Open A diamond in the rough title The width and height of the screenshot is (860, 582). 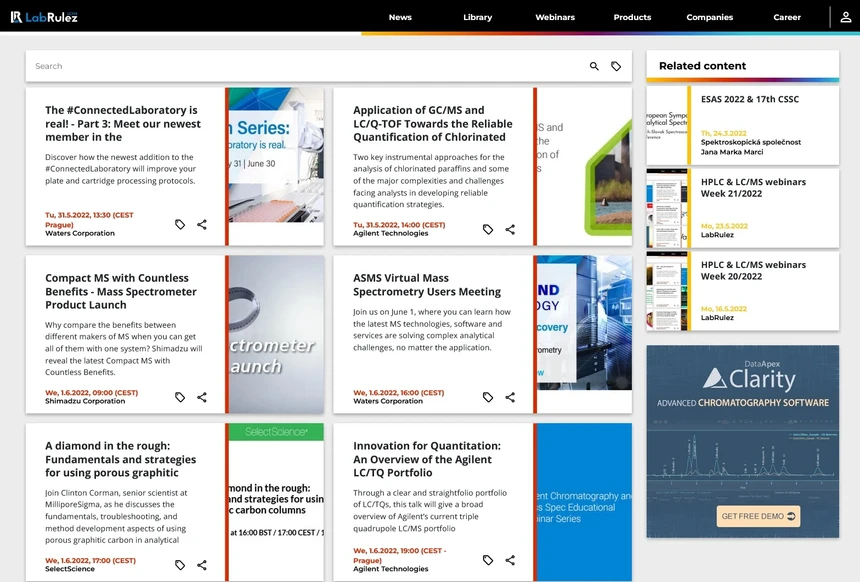tap(121, 459)
